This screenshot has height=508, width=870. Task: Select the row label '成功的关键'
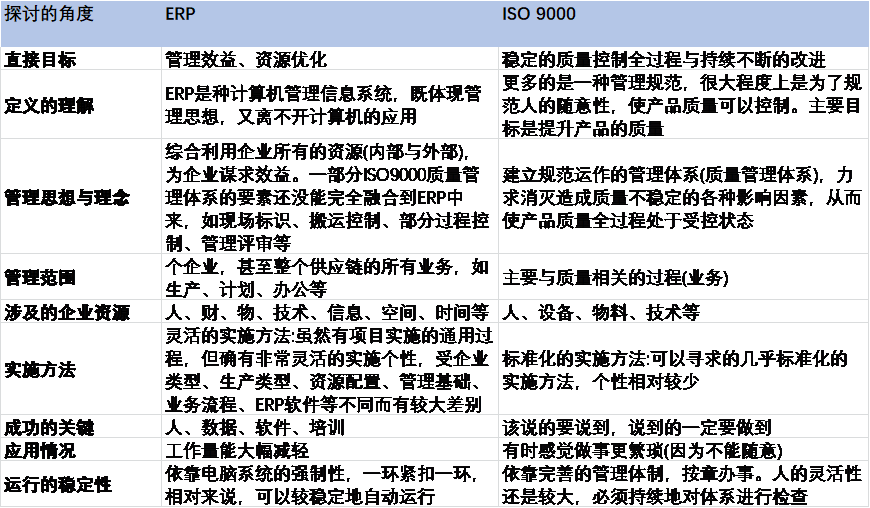pyautogui.click(x=49, y=427)
